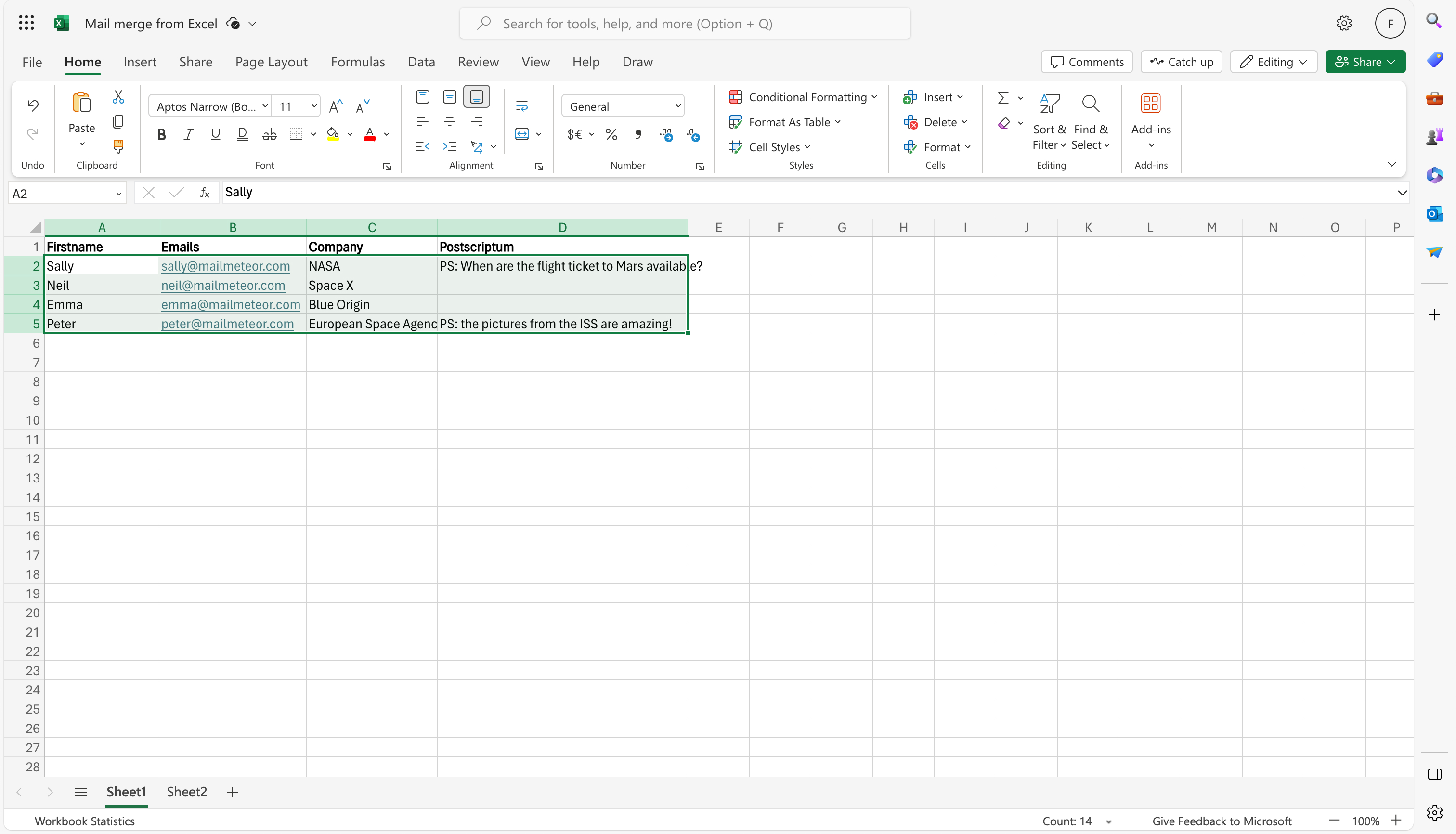This screenshot has height=834, width=1456.
Task: Click the green Share button
Action: pos(1365,62)
